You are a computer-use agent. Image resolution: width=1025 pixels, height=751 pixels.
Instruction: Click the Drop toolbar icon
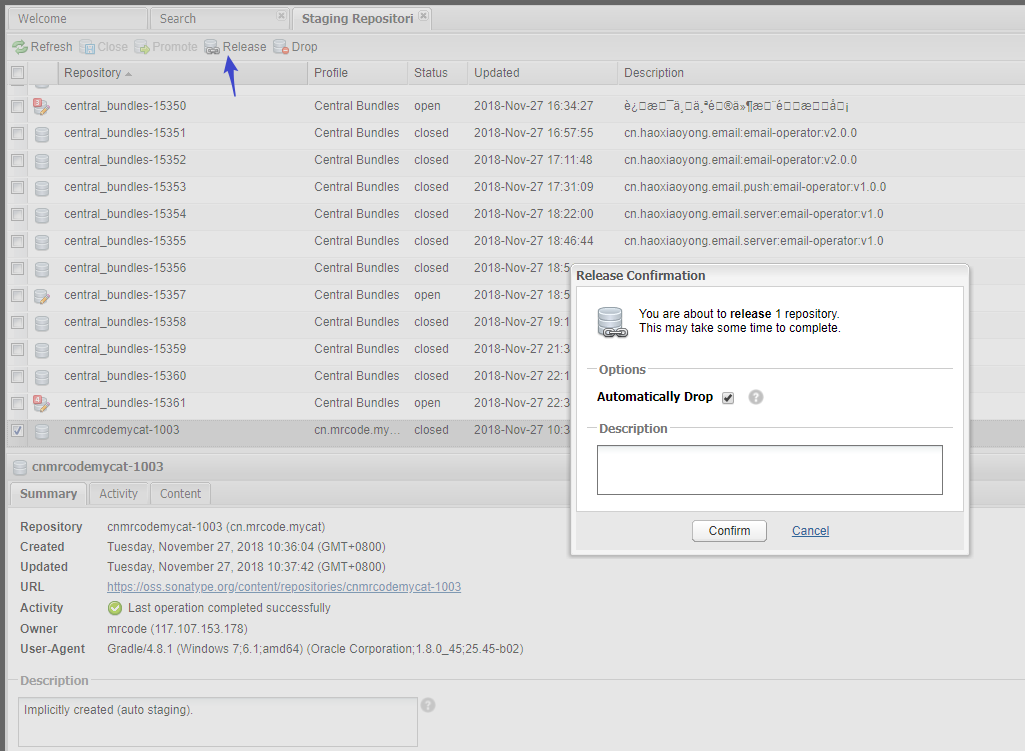pyautogui.click(x=281, y=47)
